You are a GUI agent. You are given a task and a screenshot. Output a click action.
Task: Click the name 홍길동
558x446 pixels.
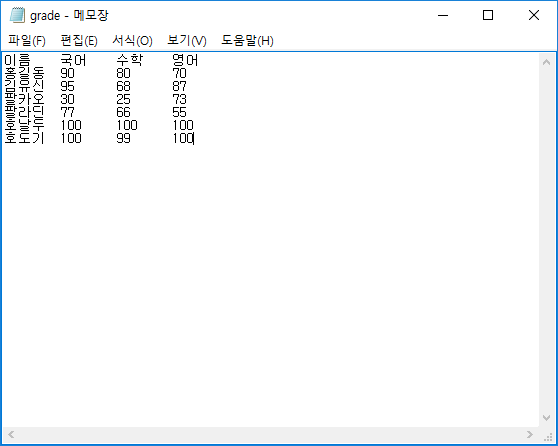click(x=24, y=73)
